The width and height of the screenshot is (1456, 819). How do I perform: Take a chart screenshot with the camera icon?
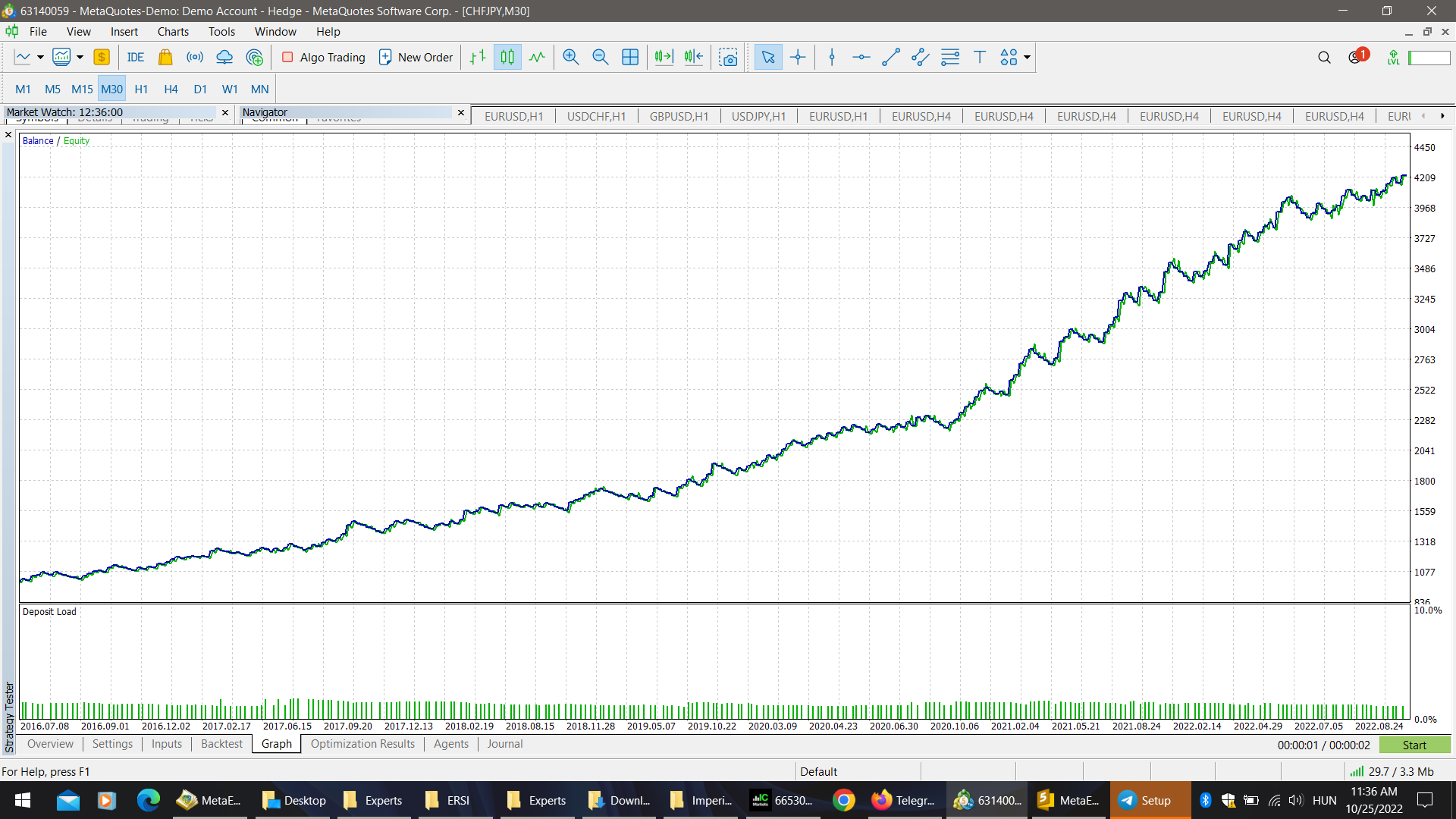pyautogui.click(x=728, y=57)
